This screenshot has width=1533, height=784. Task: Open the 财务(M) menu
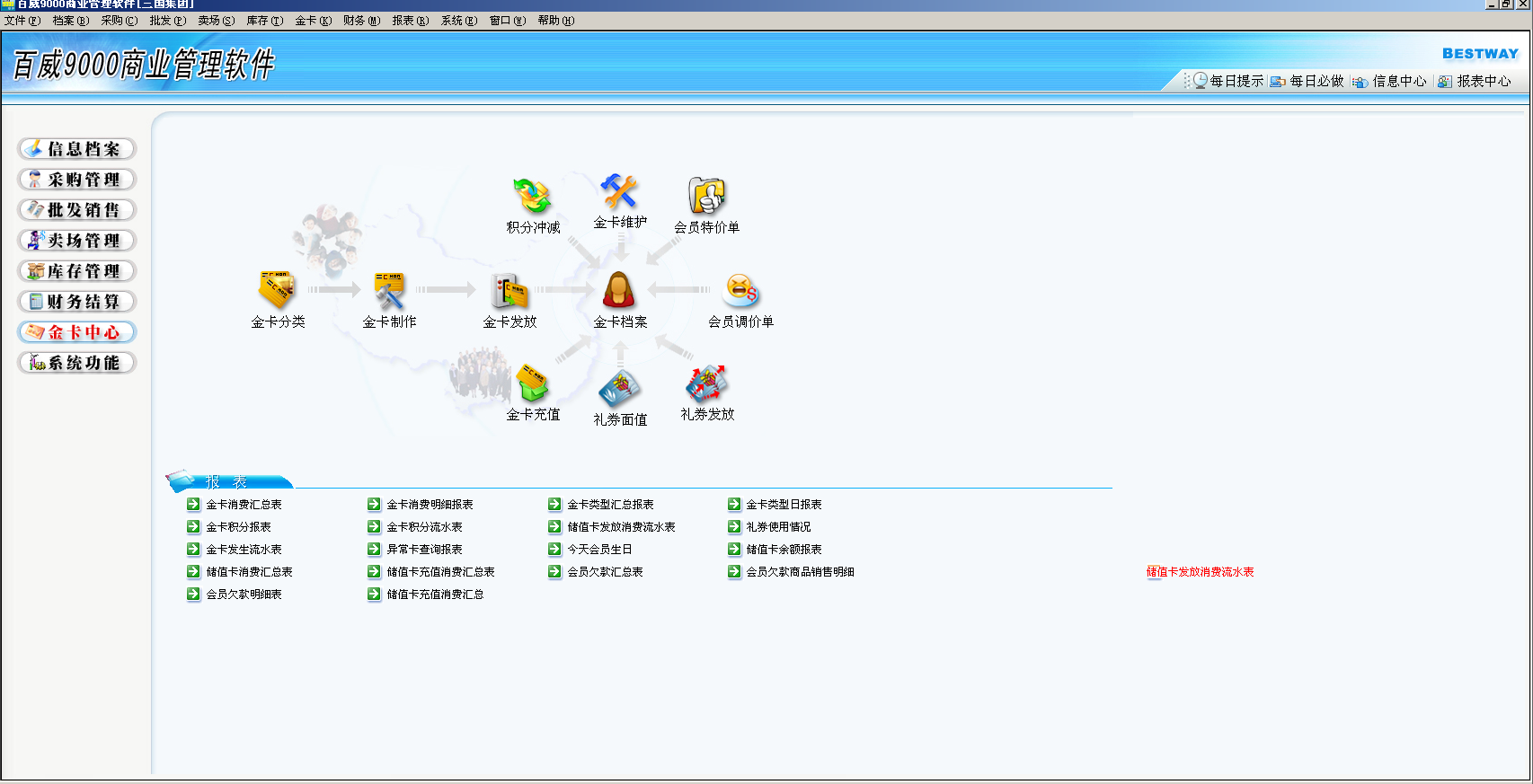coord(361,21)
